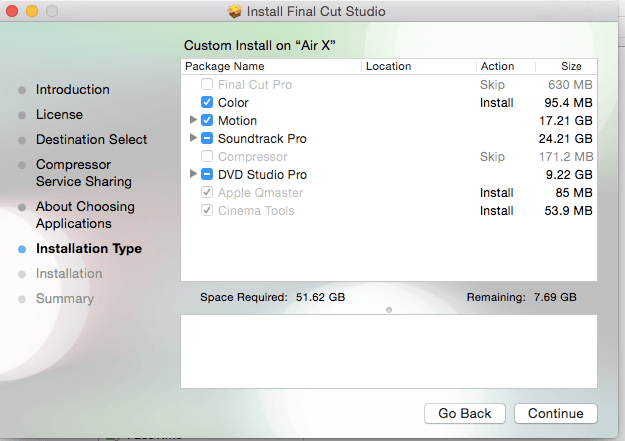Viewport: 625px width, 441px height.
Task: Toggle the Soundtrack Pro mixed-state checkbox
Action: pyautogui.click(x=207, y=139)
